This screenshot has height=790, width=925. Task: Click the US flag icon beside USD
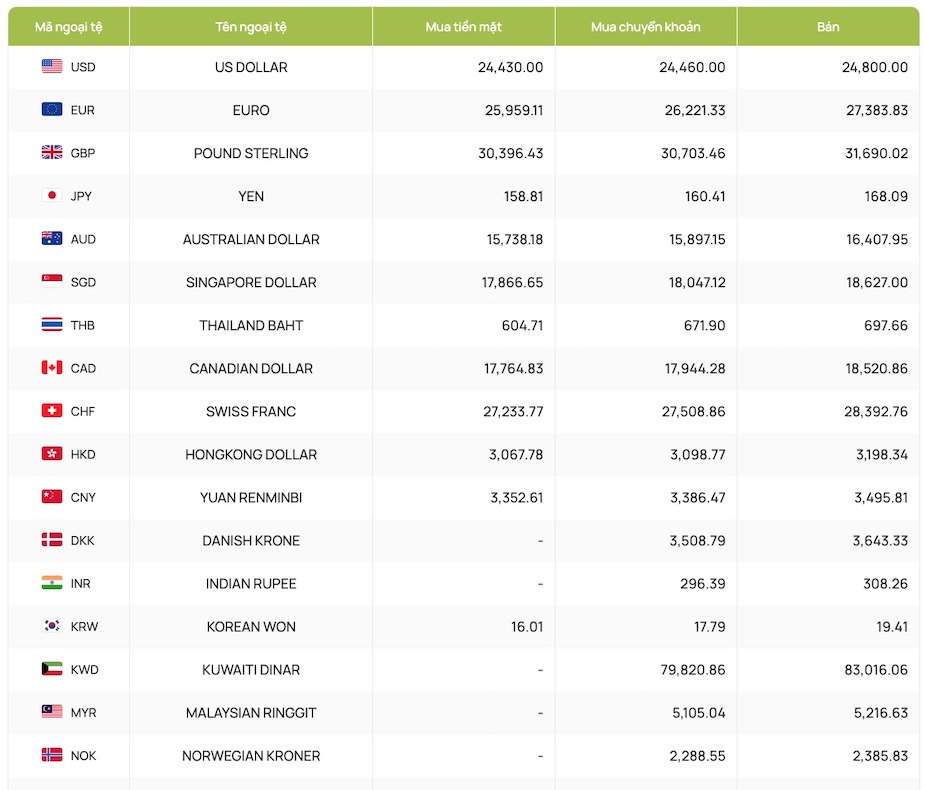coord(52,67)
